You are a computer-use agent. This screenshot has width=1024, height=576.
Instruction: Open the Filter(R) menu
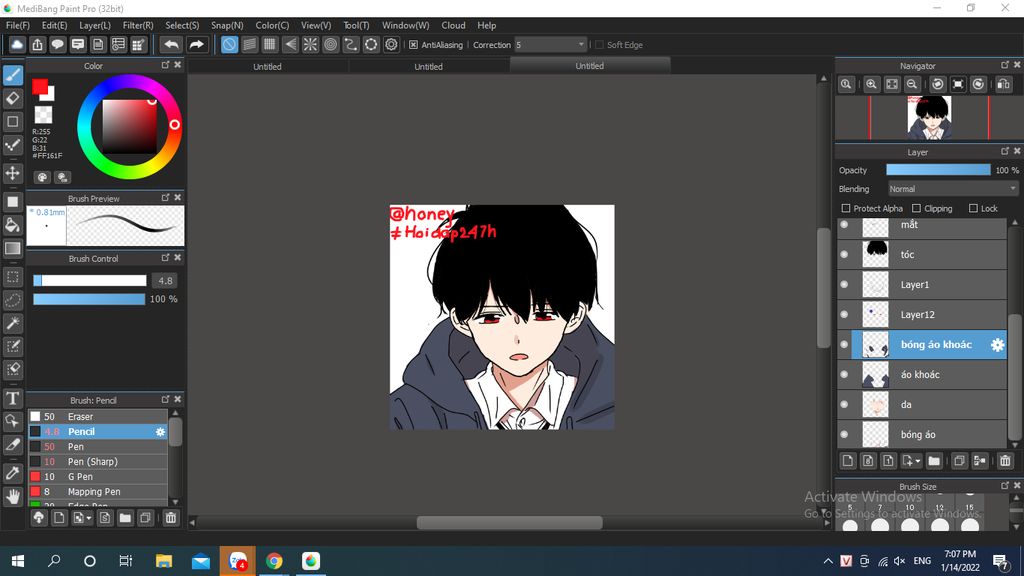click(138, 25)
